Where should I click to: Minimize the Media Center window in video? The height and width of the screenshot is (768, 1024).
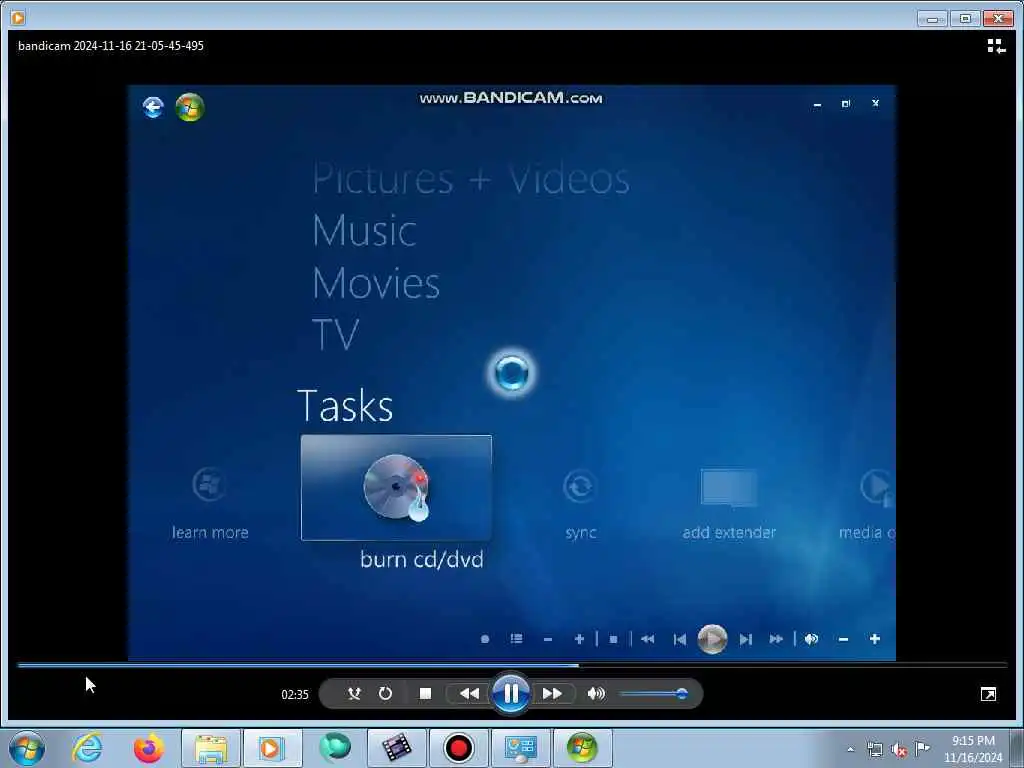point(817,104)
